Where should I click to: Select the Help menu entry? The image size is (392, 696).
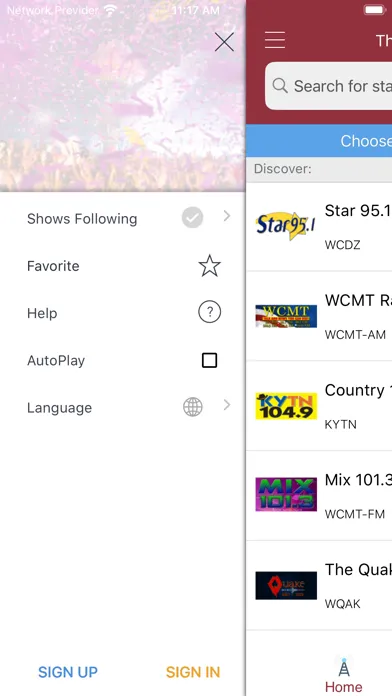123,313
